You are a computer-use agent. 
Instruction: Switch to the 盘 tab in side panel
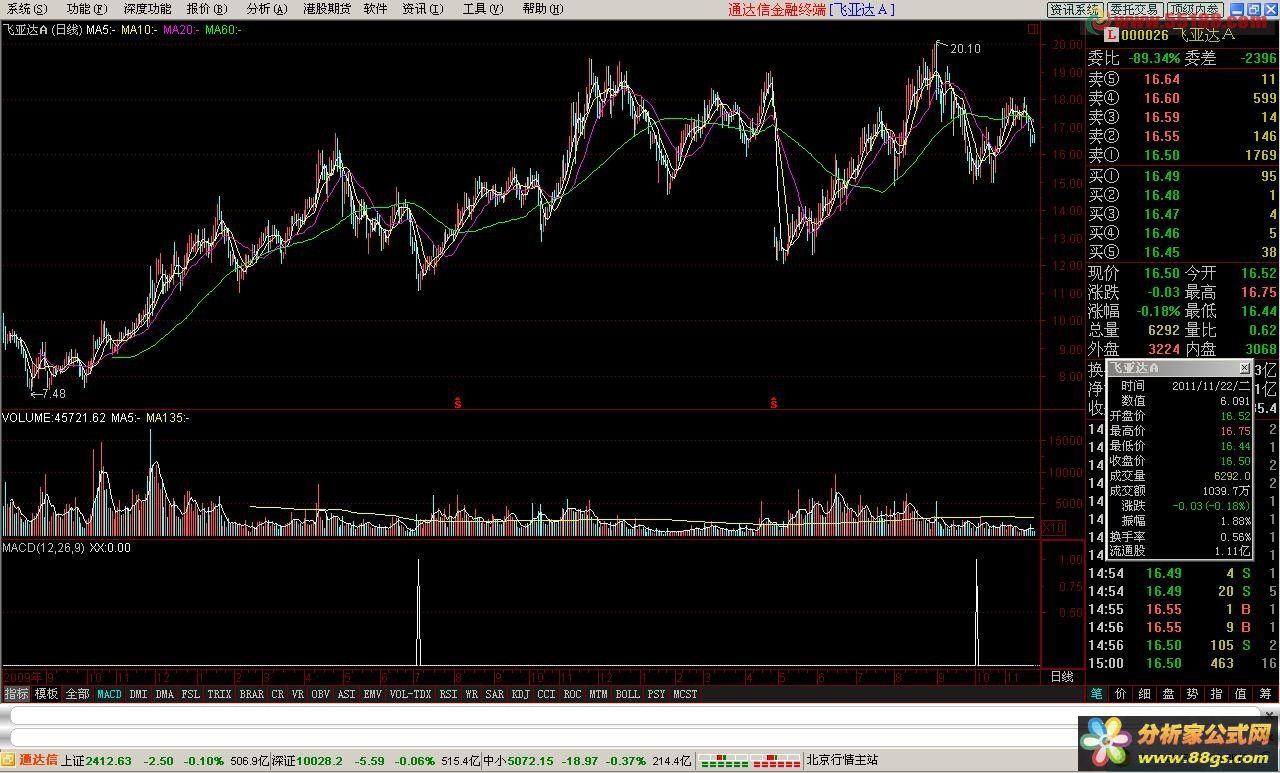pyautogui.click(x=1169, y=693)
